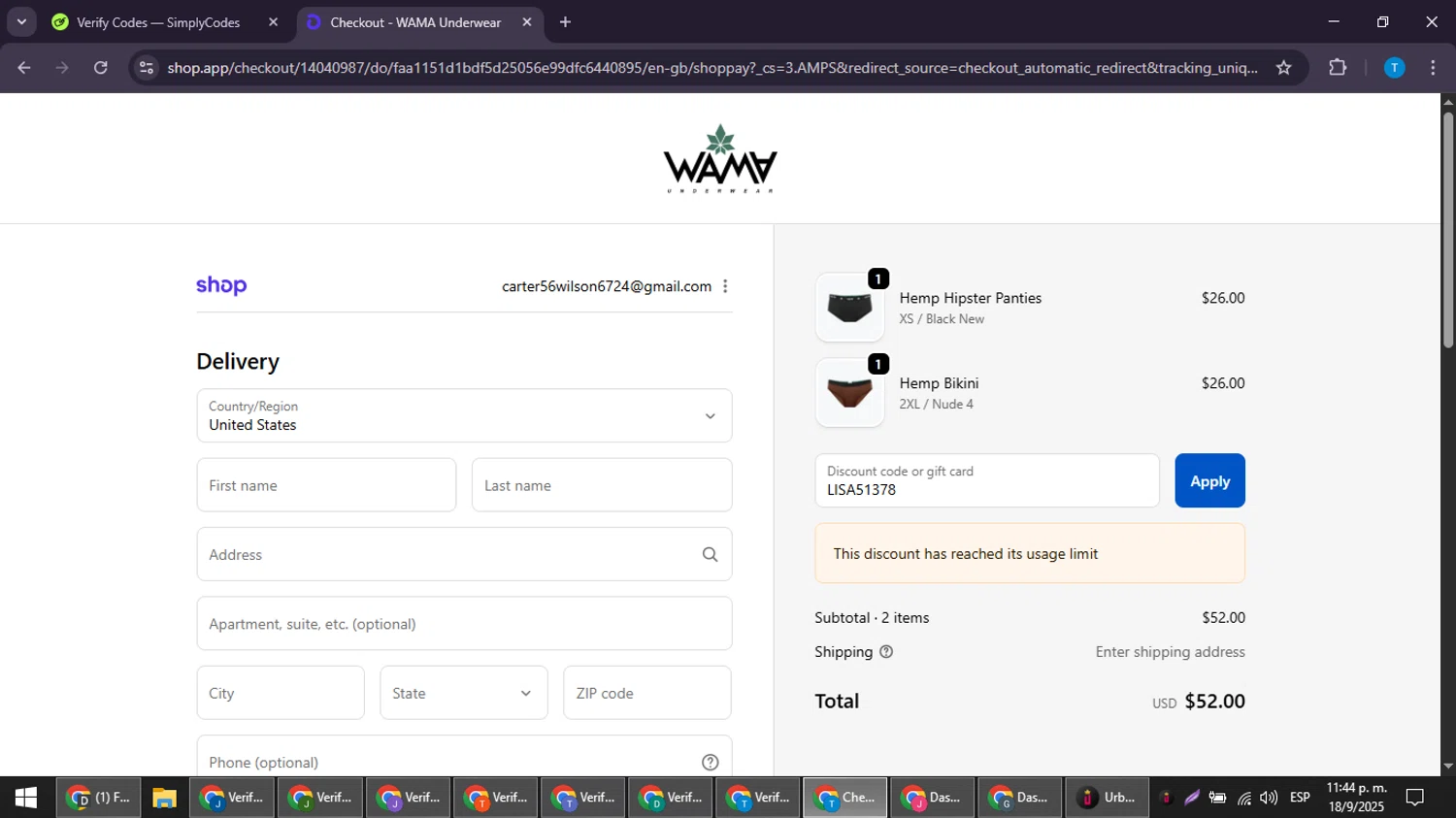This screenshot has width=1456, height=818.
Task: Click the Hemp Bikini product name
Action: pos(939,383)
